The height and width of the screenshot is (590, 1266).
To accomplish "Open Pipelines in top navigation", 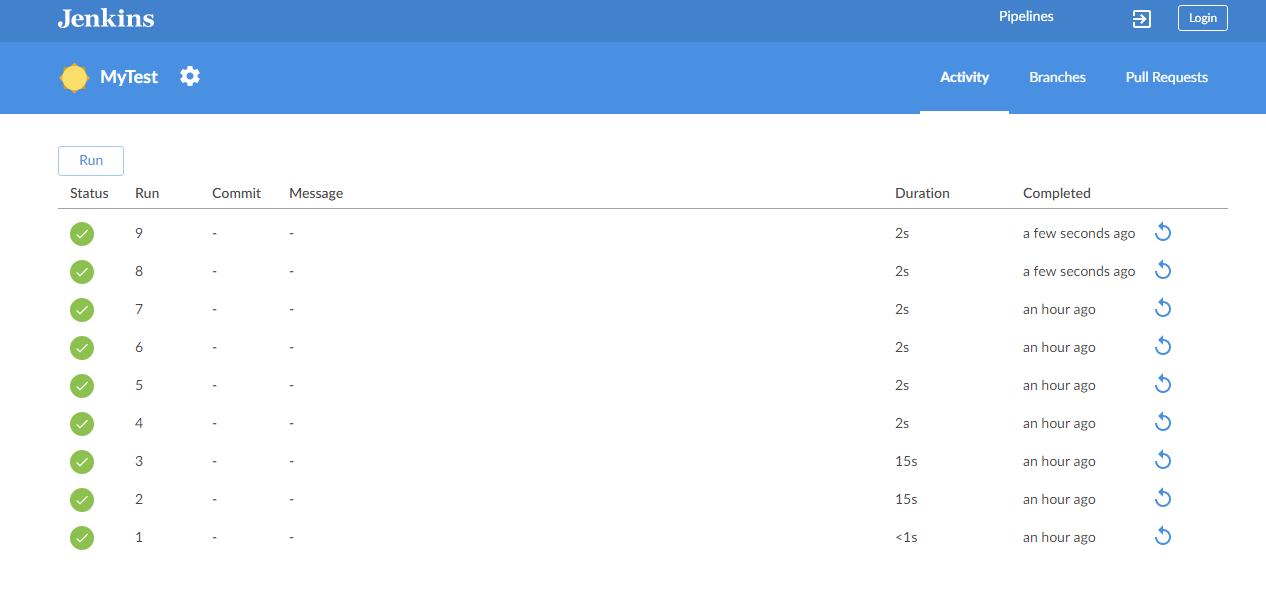I will click(x=1026, y=17).
